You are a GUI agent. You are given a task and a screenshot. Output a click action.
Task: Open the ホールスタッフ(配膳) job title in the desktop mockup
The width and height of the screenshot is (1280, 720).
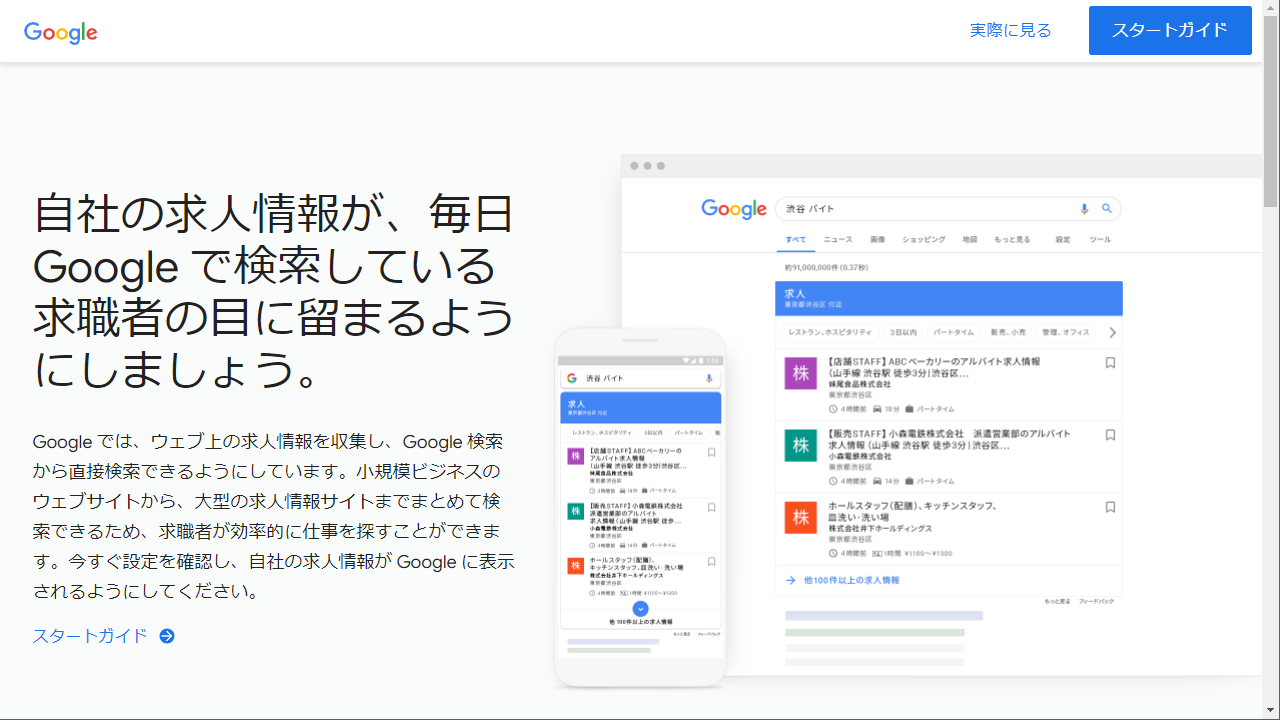point(912,512)
